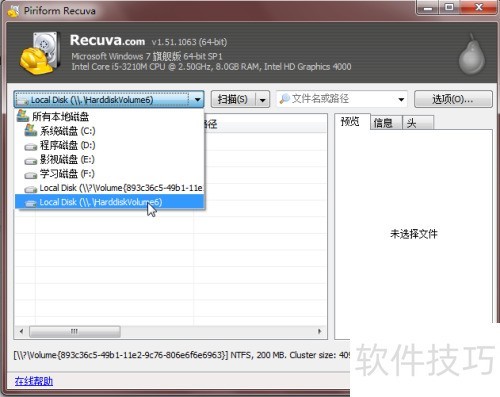Collapse the drive selection combo box arrow
The width and height of the screenshot is (500, 397).
point(197,99)
